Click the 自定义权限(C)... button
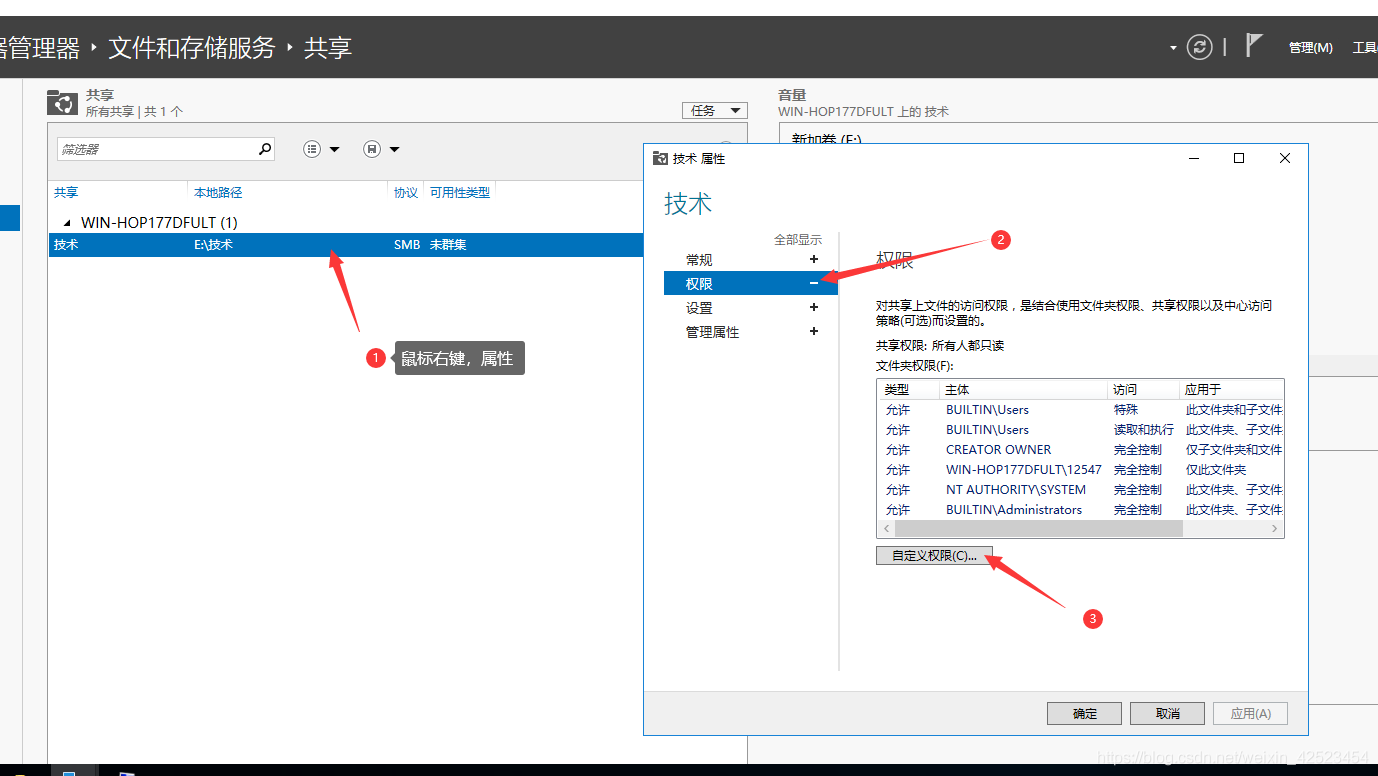This screenshot has height=776, width=1378. [934, 556]
